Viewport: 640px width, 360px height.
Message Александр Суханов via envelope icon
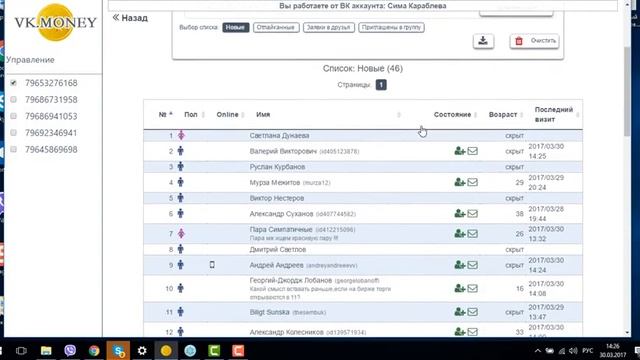473,213
